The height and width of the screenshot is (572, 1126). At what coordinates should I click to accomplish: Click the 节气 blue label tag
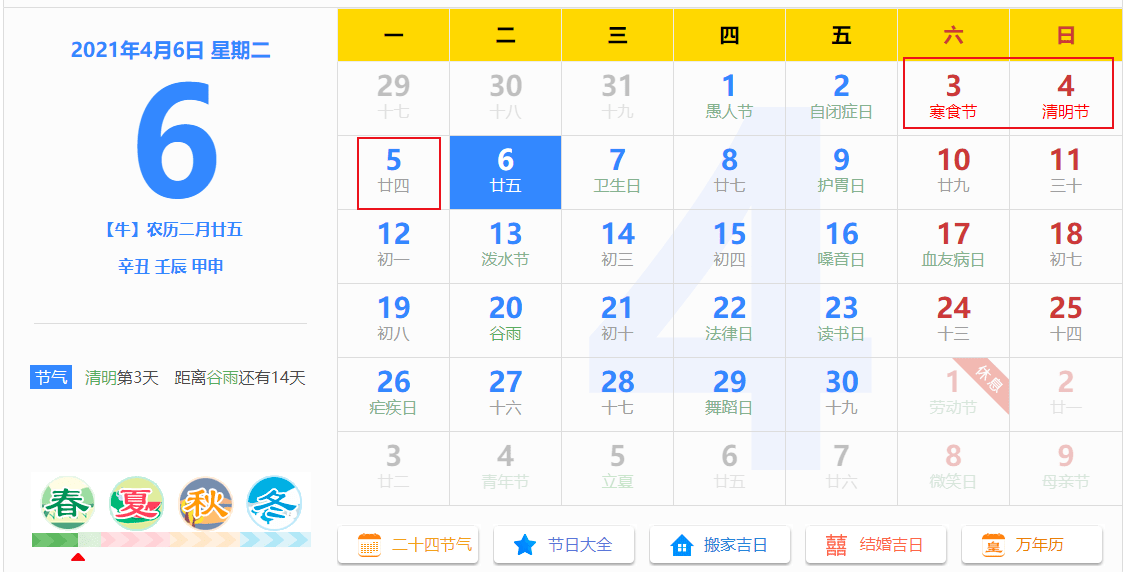[x=51, y=378]
